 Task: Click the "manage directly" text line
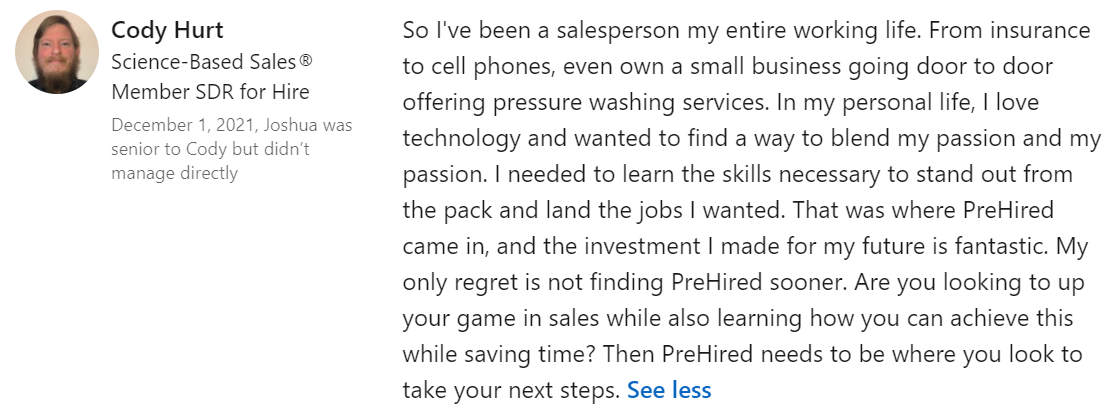click(x=175, y=173)
